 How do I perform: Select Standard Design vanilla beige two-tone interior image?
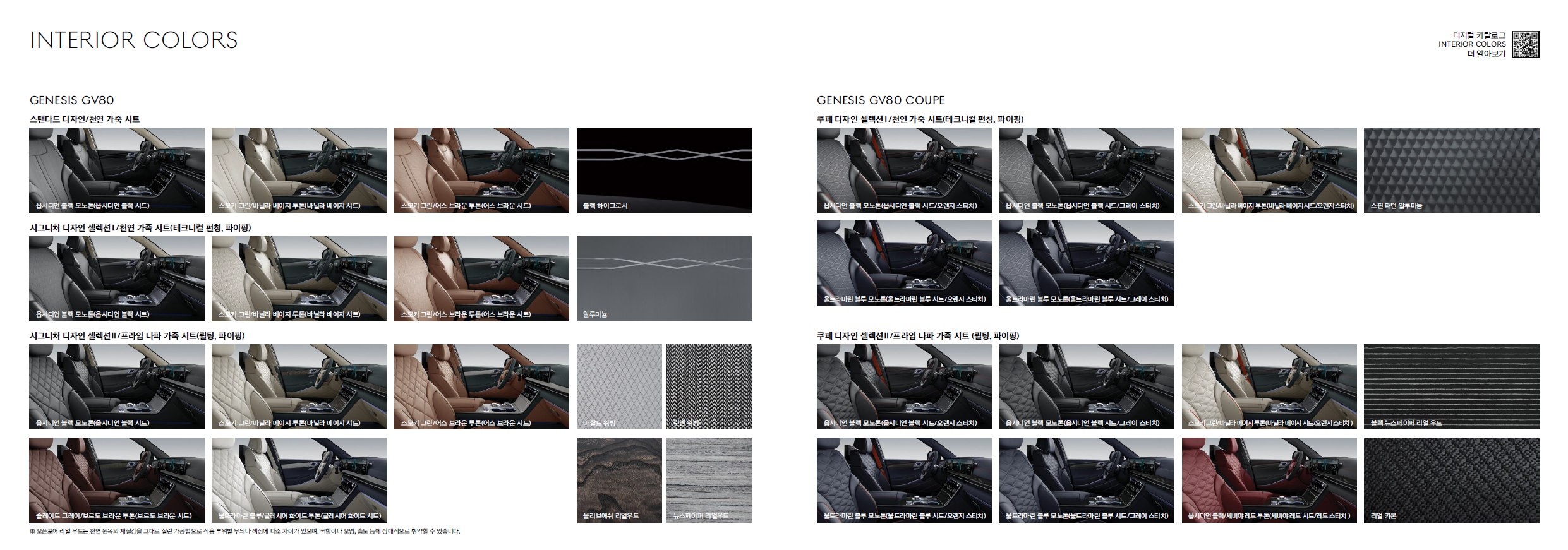click(299, 170)
